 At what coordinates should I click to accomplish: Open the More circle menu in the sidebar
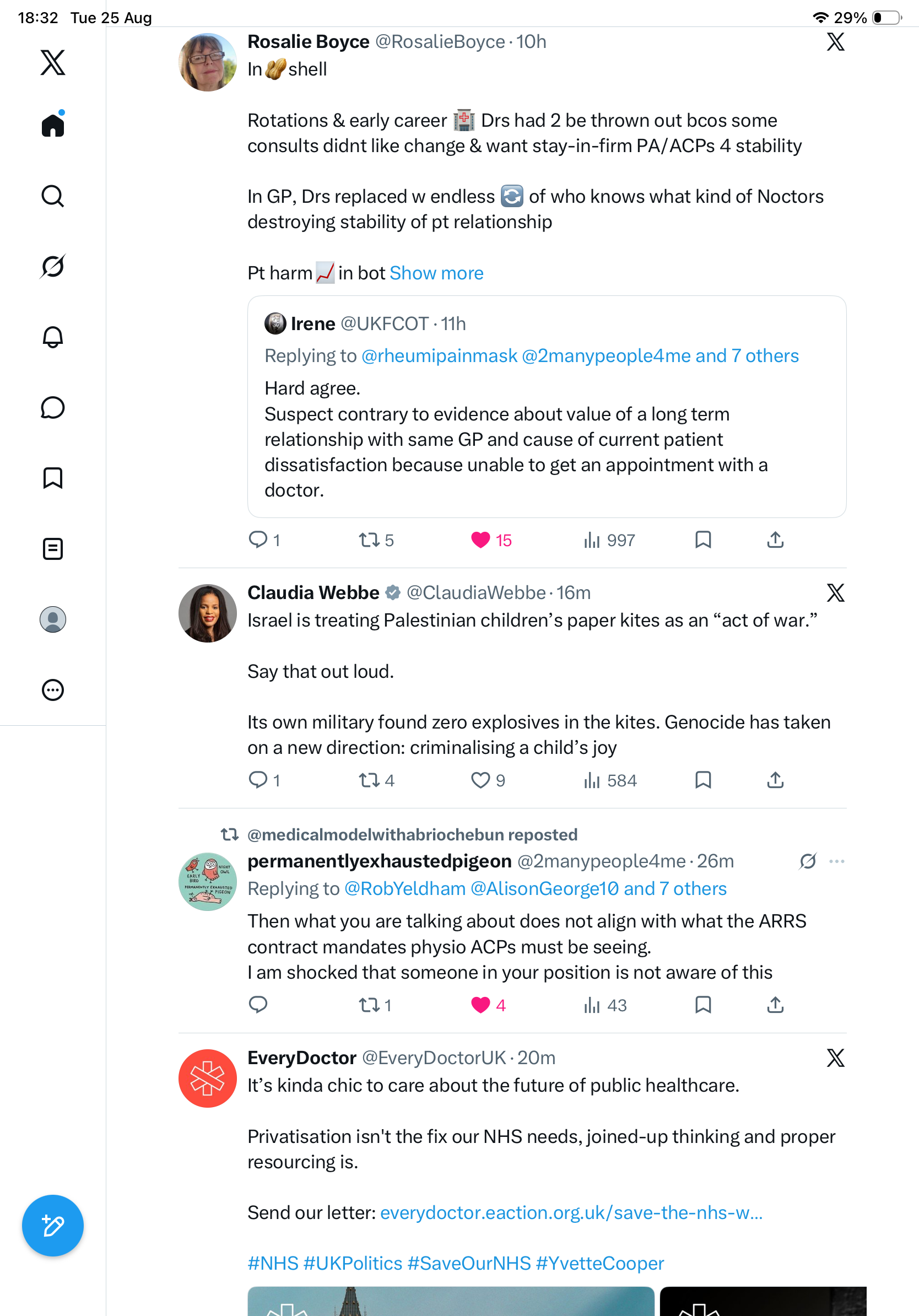pyautogui.click(x=53, y=689)
